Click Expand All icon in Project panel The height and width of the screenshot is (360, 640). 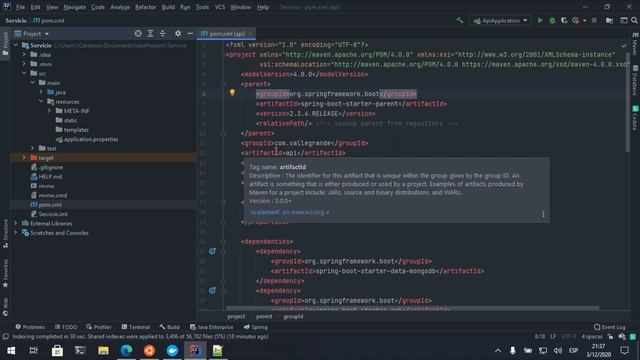tap(150, 33)
